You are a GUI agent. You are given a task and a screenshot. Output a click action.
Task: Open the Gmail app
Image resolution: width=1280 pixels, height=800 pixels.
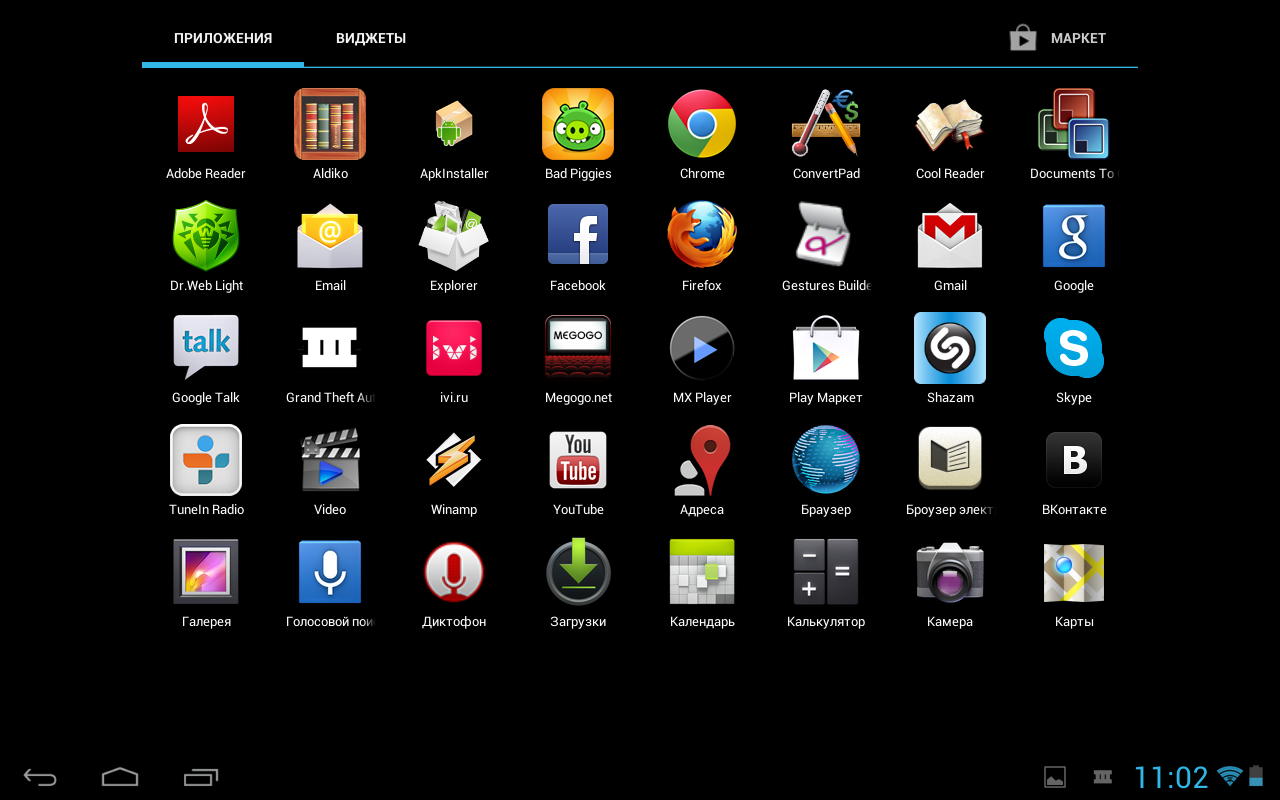tap(950, 236)
